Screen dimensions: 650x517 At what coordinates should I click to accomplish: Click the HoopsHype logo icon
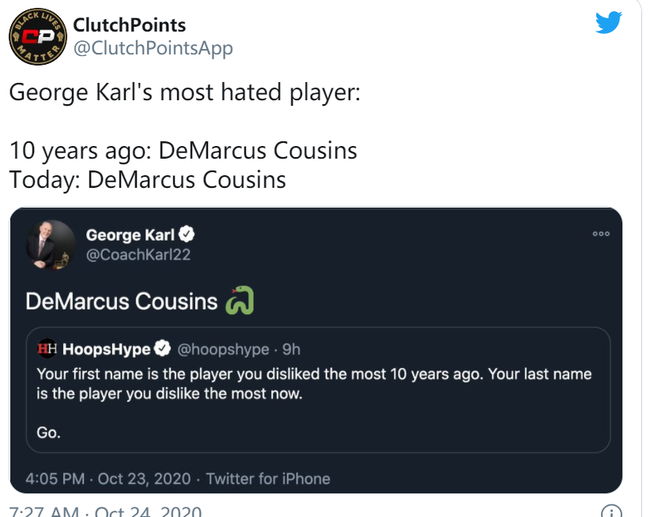pyautogui.click(x=47, y=349)
